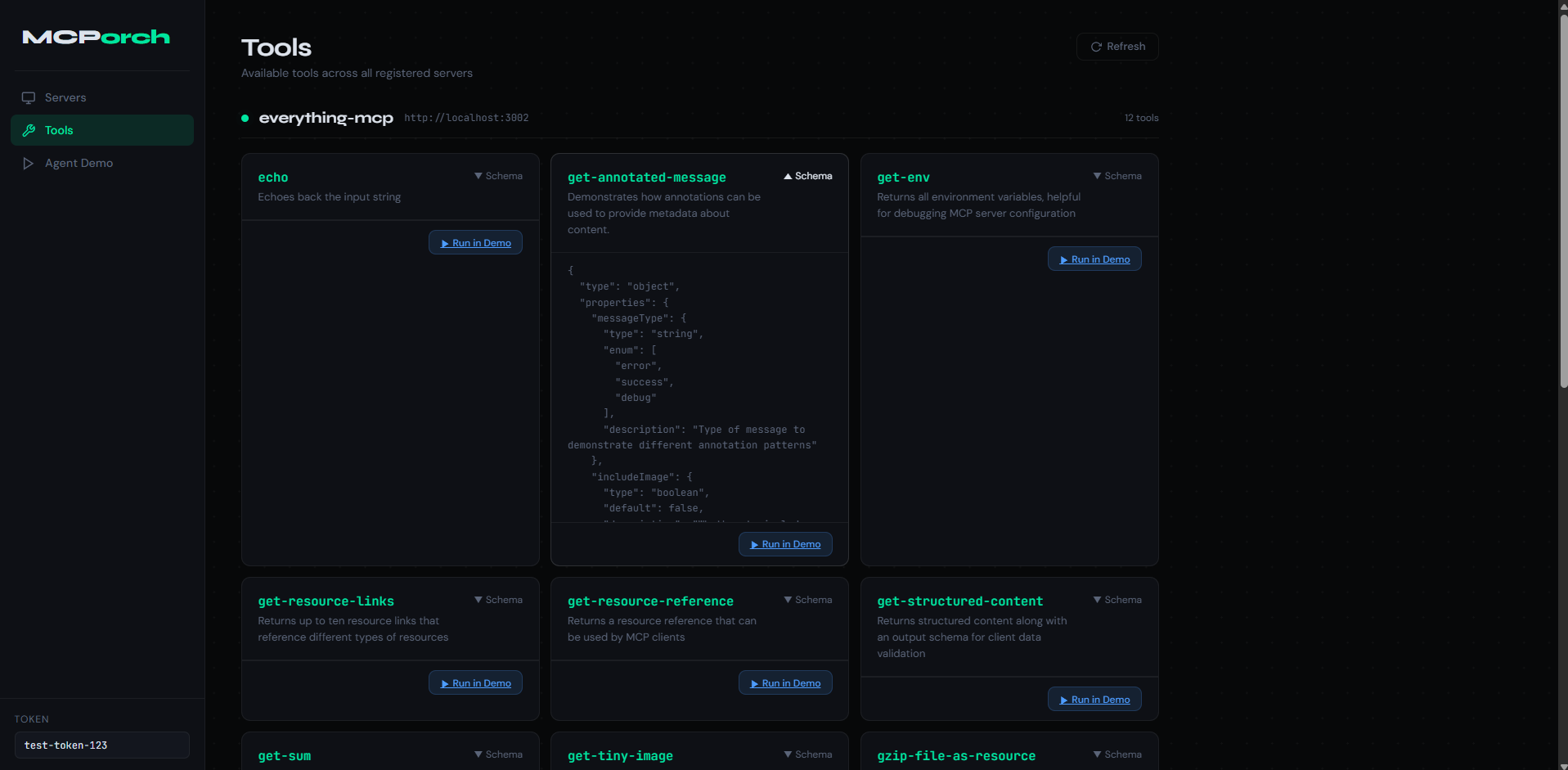
Task: Click play icon on echo Run in Demo
Action: pos(445,244)
